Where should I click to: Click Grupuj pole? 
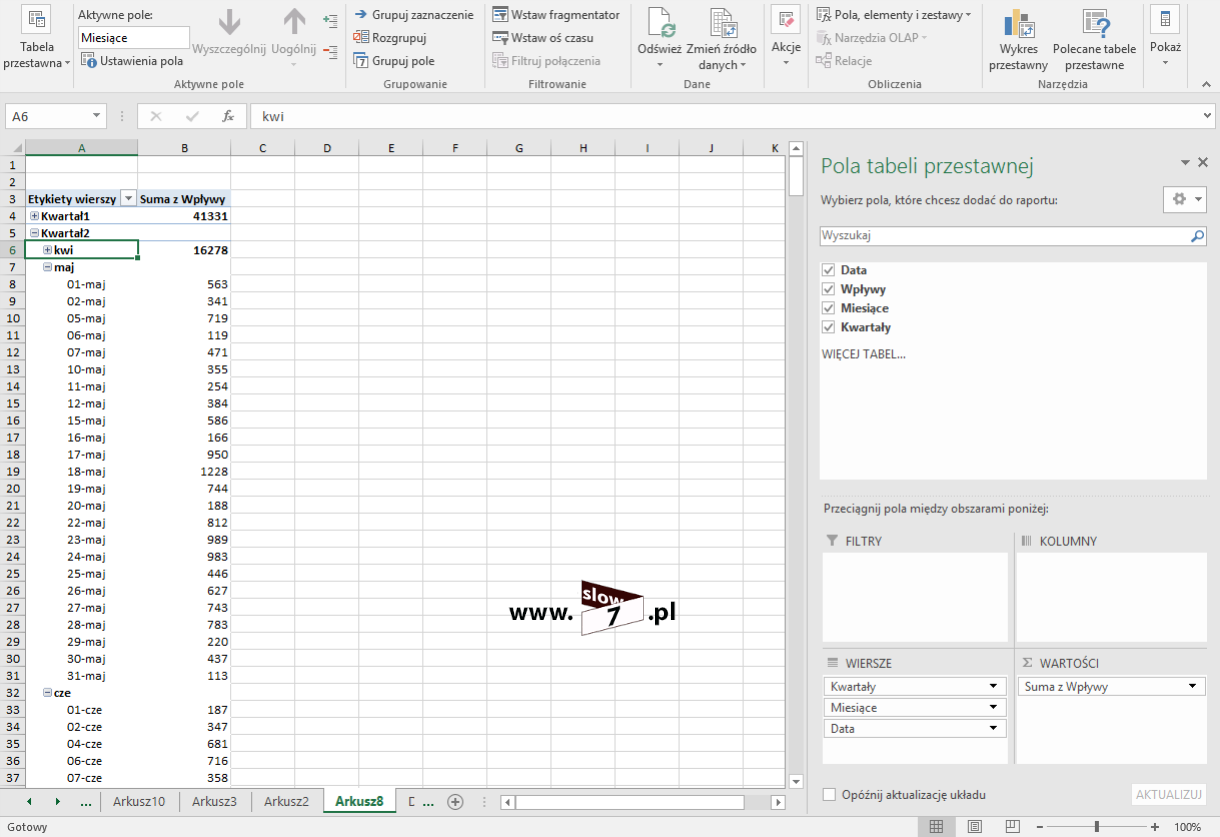(x=395, y=61)
